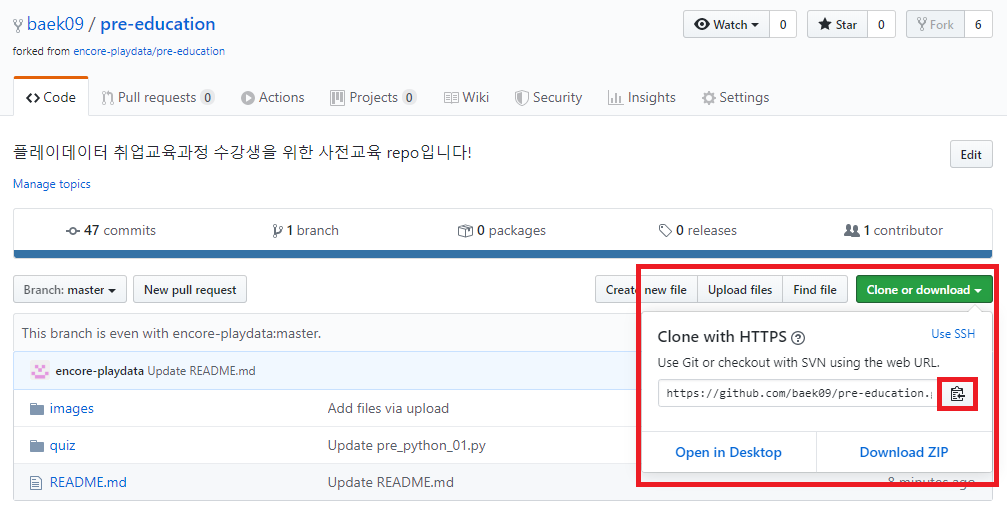Open the Wiki tab

click(466, 98)
